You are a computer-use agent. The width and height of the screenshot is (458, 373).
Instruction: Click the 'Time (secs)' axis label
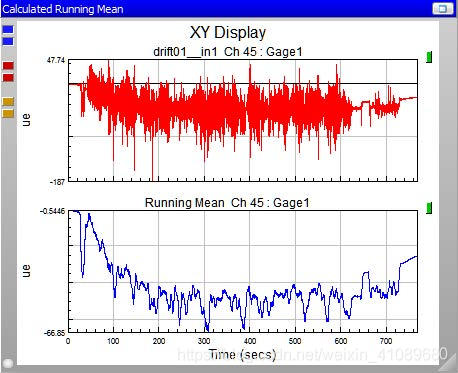(x=242, y=354)
